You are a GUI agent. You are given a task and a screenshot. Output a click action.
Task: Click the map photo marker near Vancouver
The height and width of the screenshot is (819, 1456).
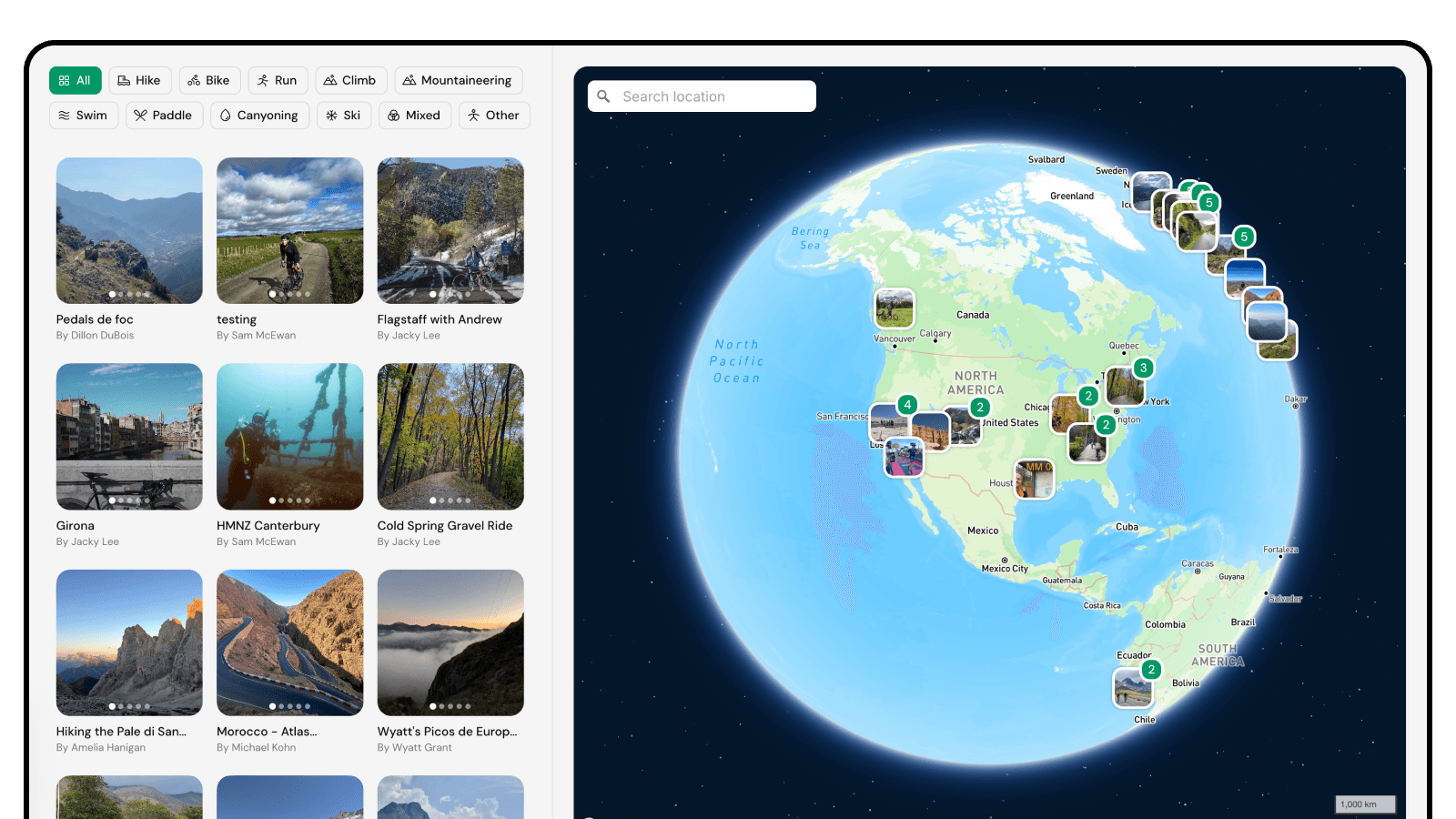pos(894,308)
